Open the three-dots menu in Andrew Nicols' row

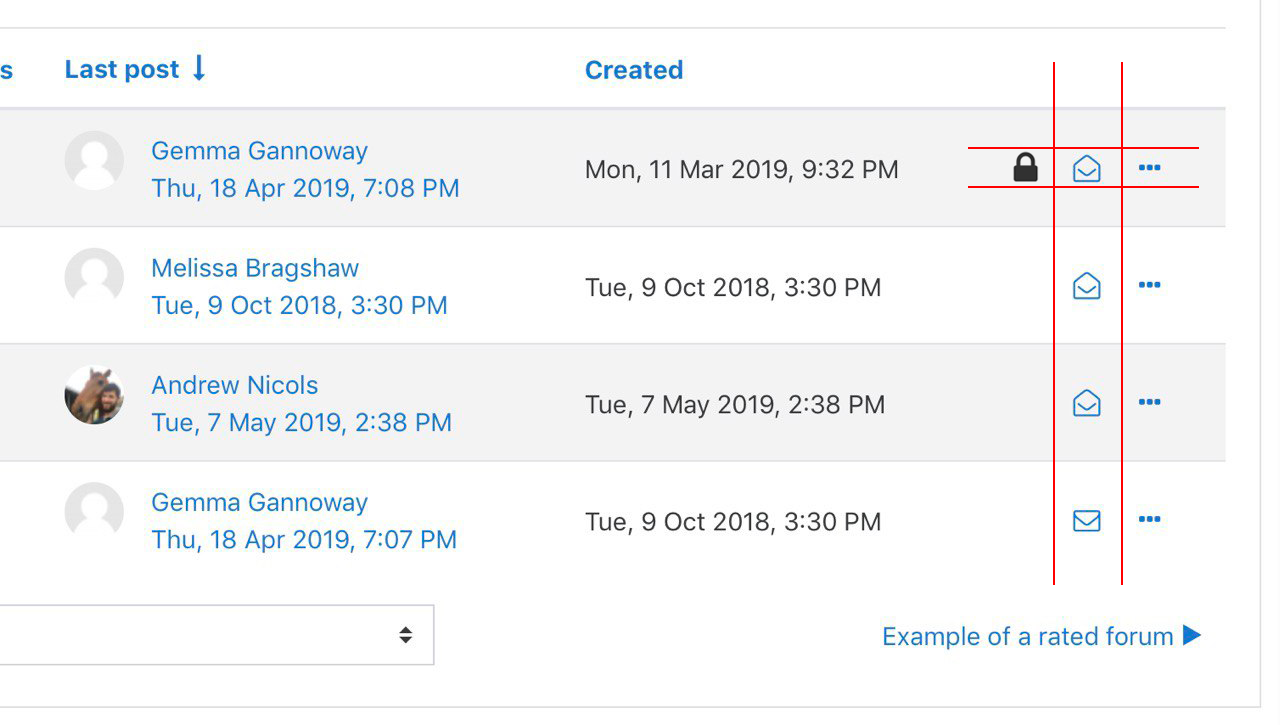coord(1150,402)
